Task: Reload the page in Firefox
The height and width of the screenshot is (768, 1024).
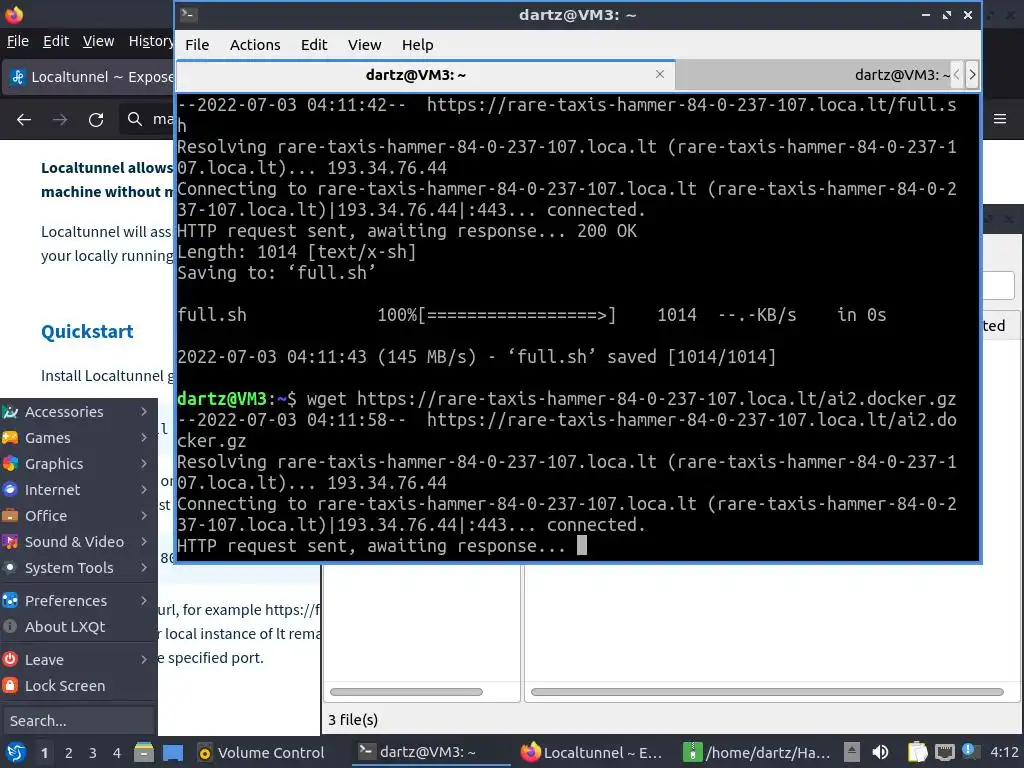Action: coord(96,120)
